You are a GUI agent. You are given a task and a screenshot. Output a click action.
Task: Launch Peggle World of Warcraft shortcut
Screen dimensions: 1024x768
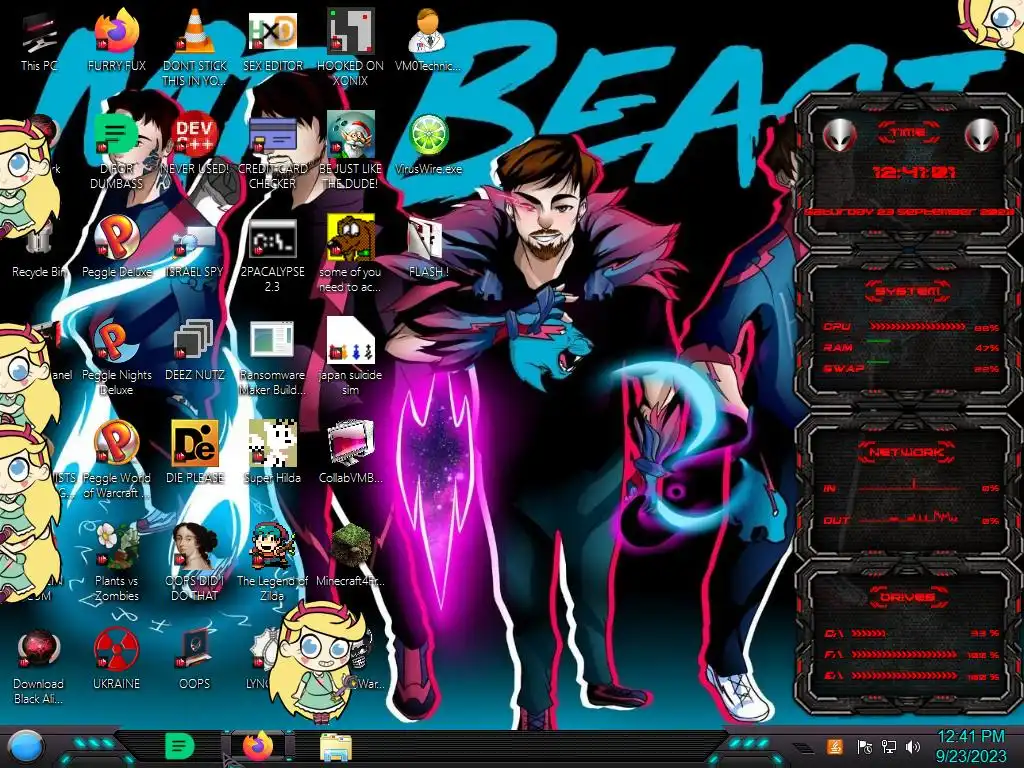[116, 443]
